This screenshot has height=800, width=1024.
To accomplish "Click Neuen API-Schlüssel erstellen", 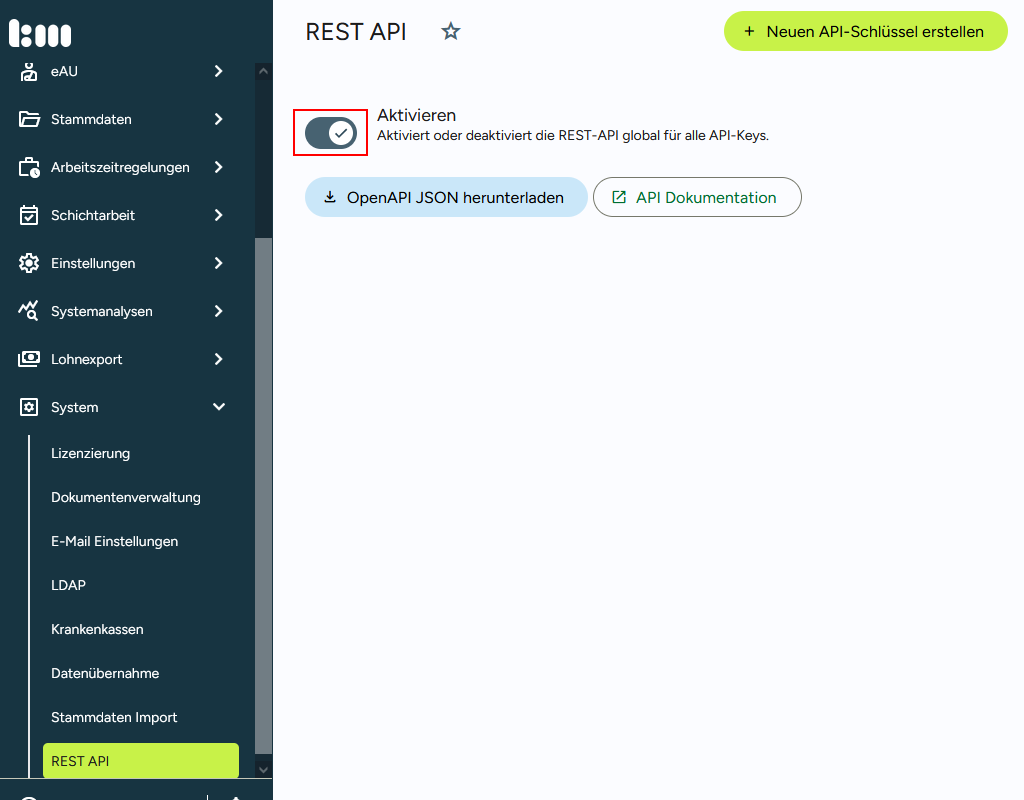I will [865, 31].
